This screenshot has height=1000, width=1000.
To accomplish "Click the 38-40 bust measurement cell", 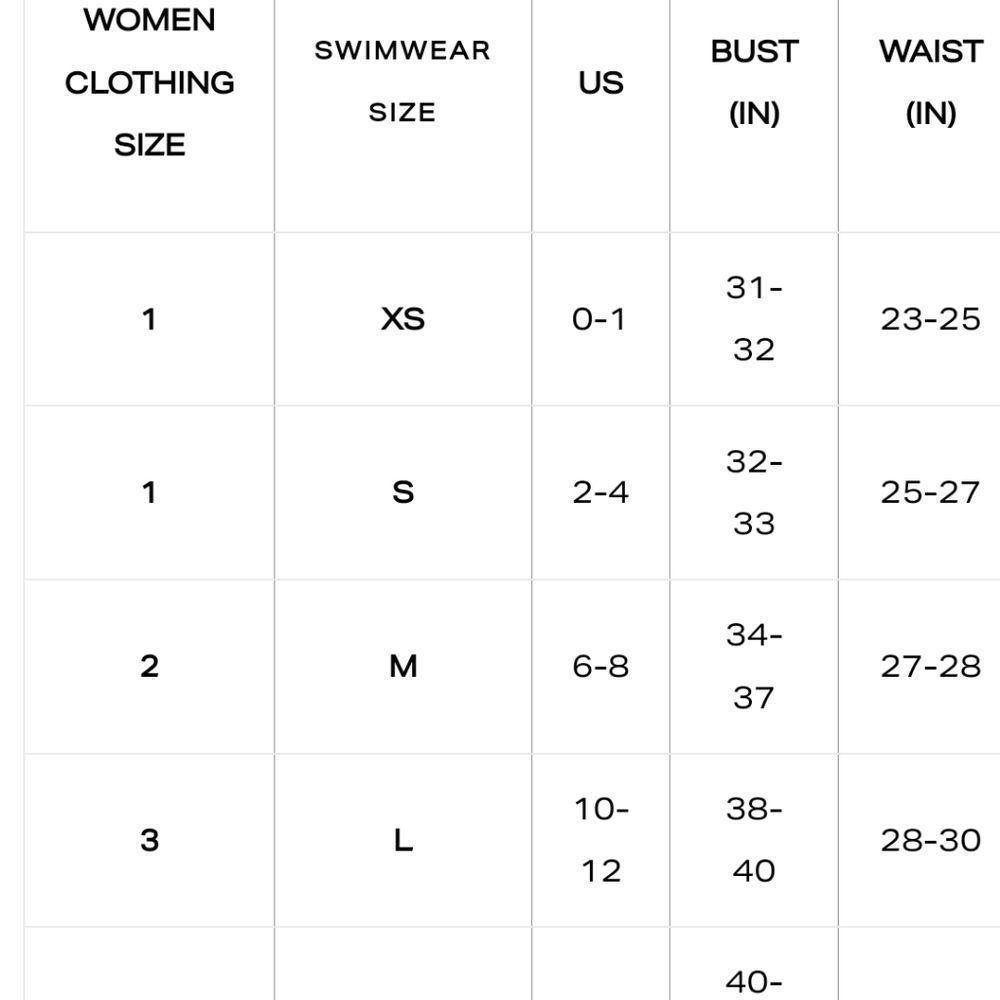I will [754, 840].
